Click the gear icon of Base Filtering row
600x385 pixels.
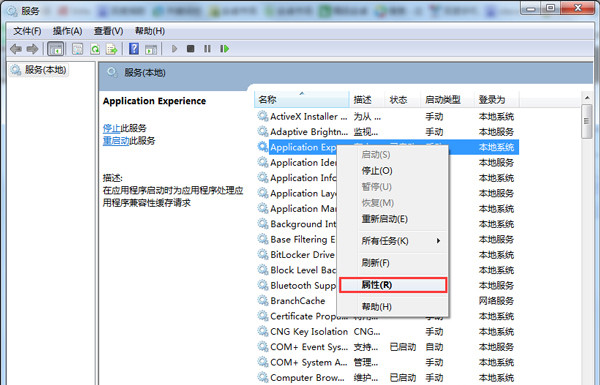(x=263, y=239)
